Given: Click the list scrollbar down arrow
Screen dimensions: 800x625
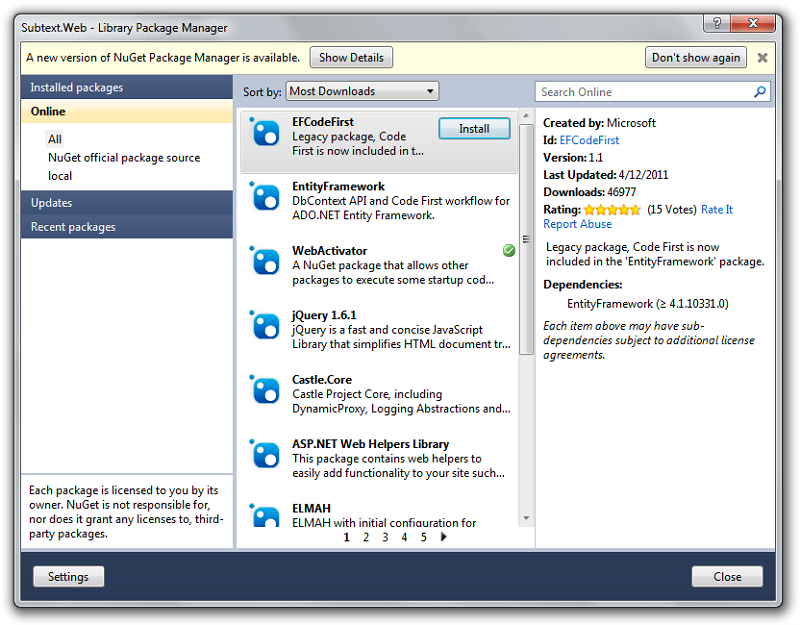Looking at the screenshot, I should point(527,519).
